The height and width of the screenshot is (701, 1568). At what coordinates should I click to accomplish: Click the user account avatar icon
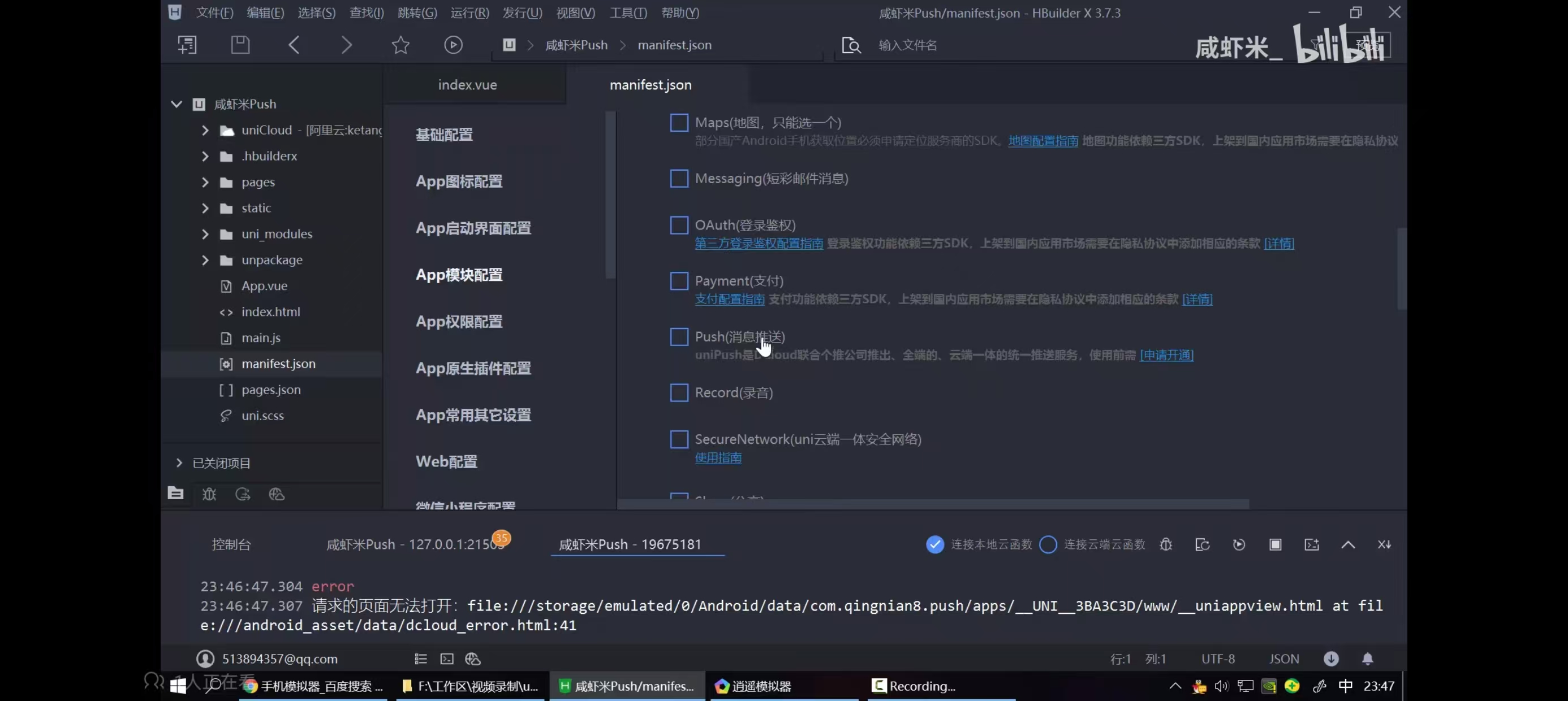tap(205, 659)
